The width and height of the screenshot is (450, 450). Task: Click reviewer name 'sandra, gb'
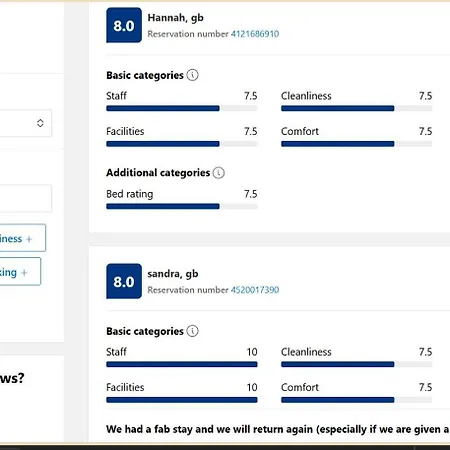[173, 274]
